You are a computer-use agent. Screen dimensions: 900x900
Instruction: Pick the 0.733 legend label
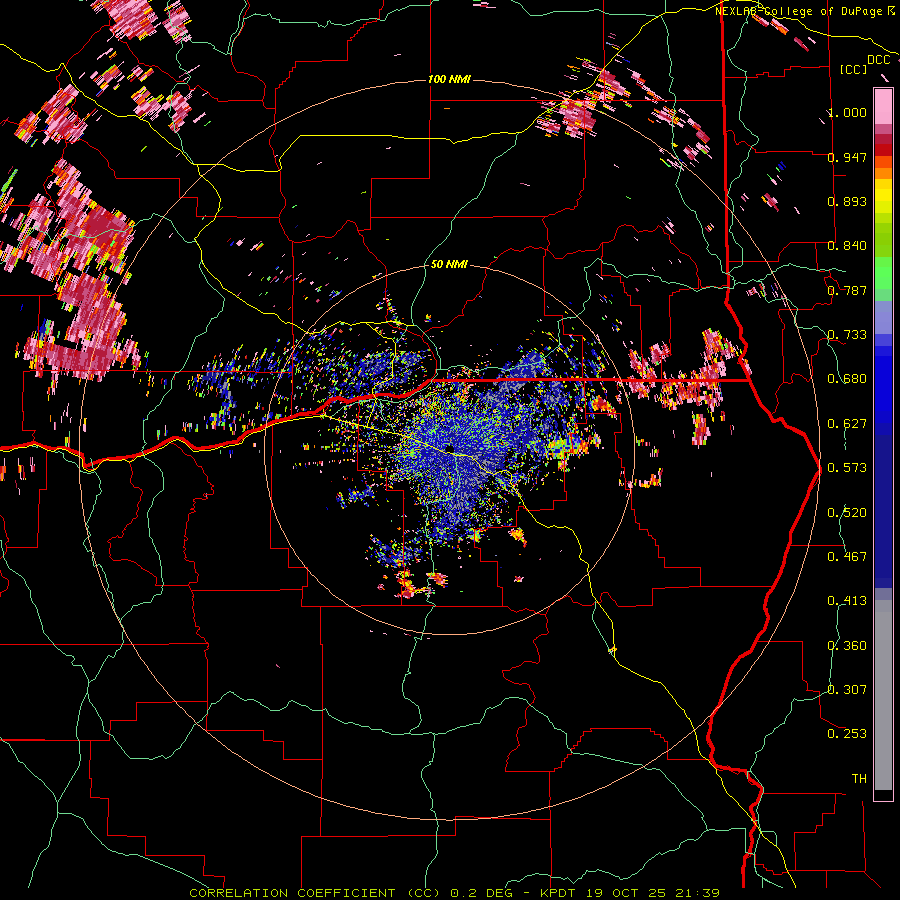(847, 335)
